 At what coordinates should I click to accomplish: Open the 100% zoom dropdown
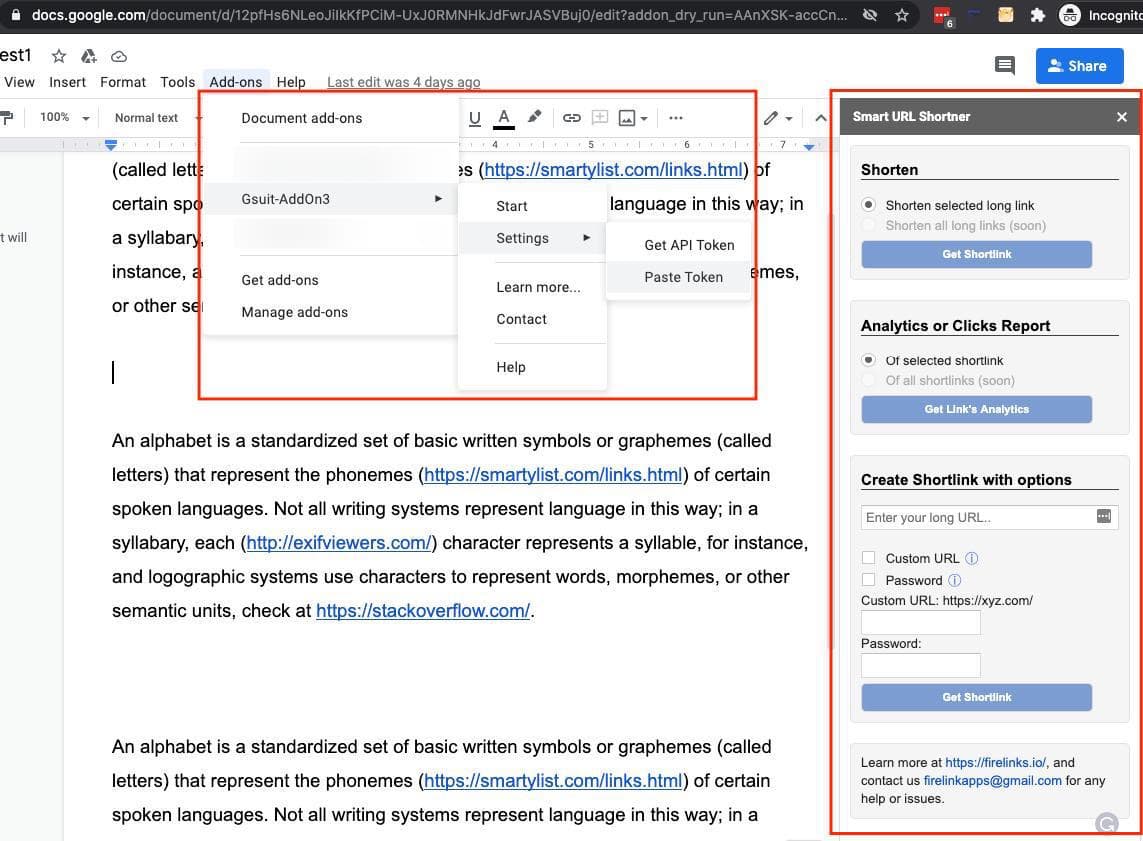64,118
